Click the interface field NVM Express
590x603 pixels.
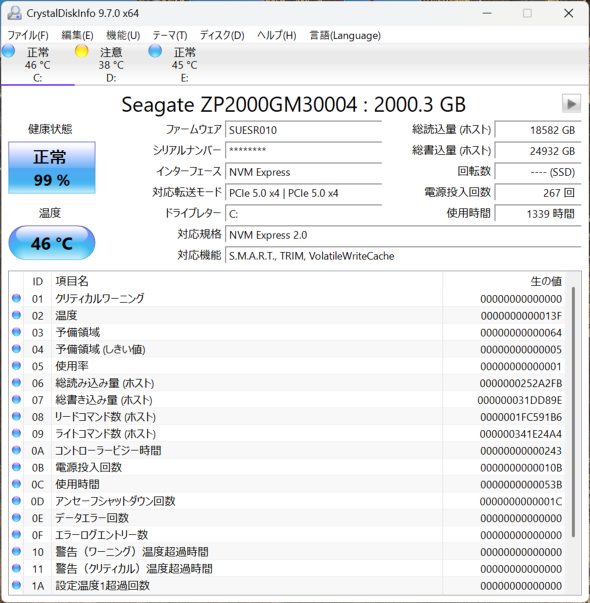(303, 172)
